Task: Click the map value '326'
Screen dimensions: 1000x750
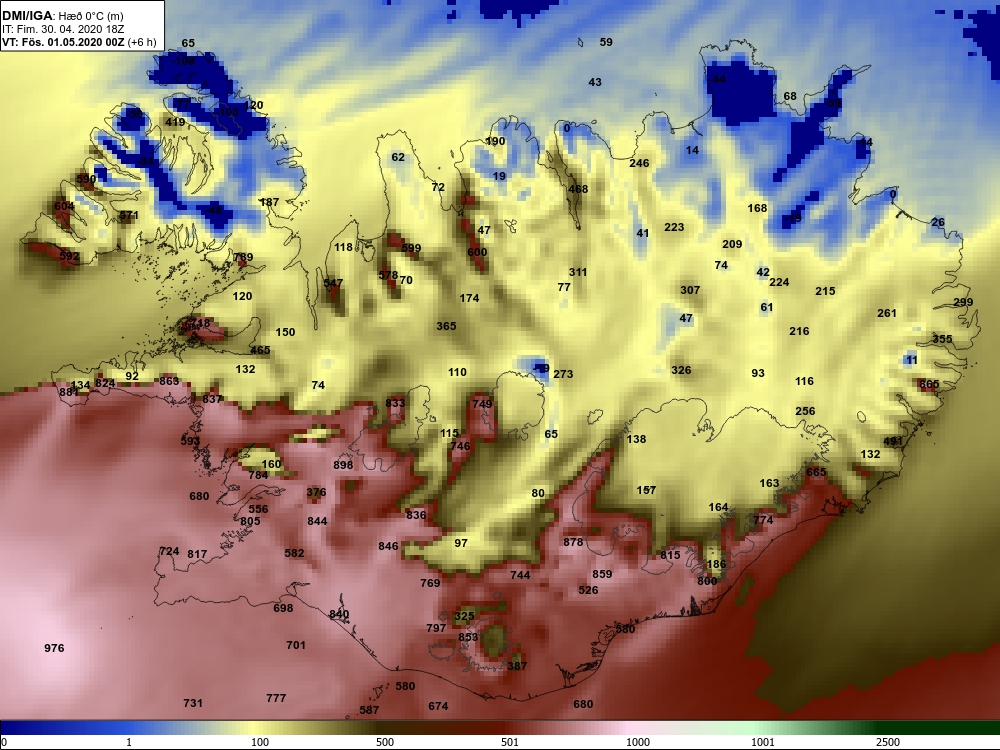Action: [681, 370]
